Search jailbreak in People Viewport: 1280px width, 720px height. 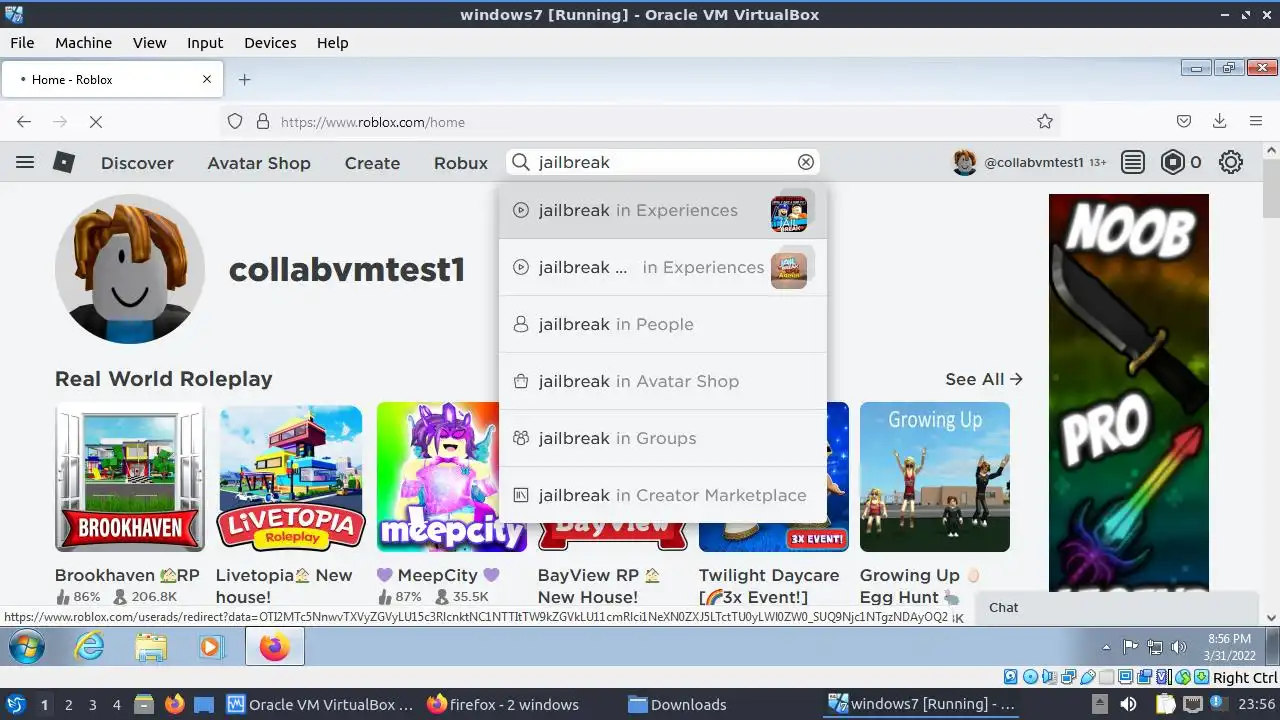(663, 324)
